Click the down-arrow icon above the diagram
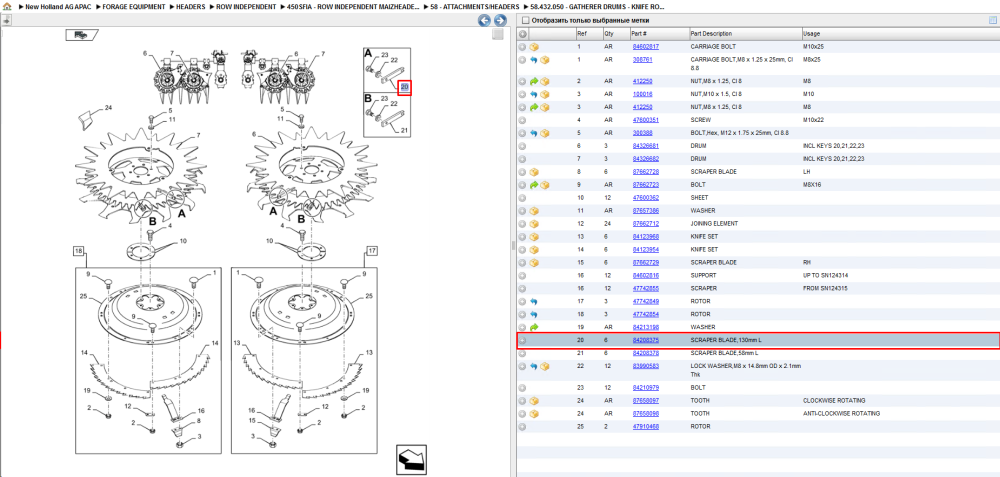 click(6, 20)
